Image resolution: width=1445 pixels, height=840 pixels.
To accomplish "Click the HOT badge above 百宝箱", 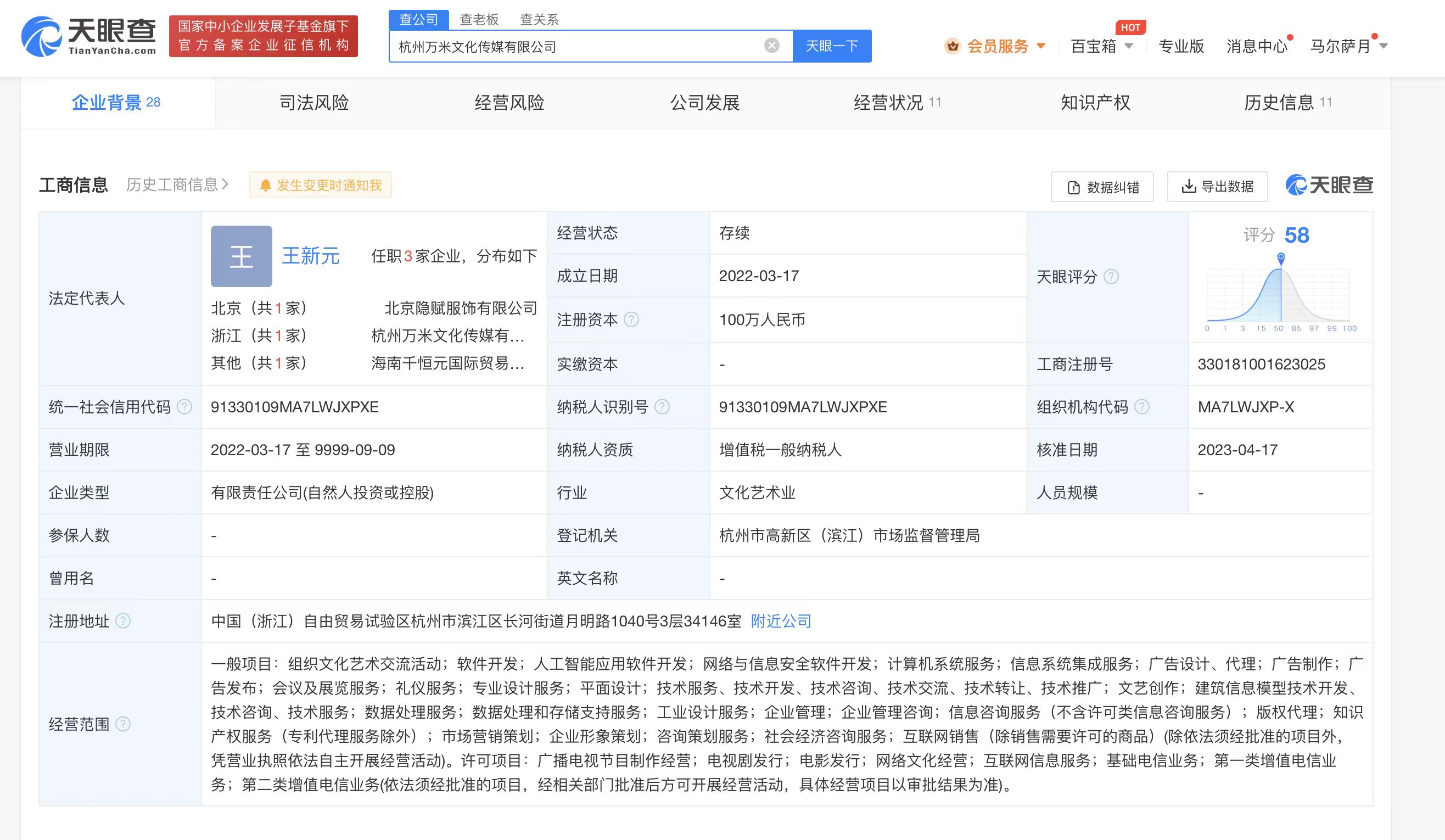I will (1130, 27).
